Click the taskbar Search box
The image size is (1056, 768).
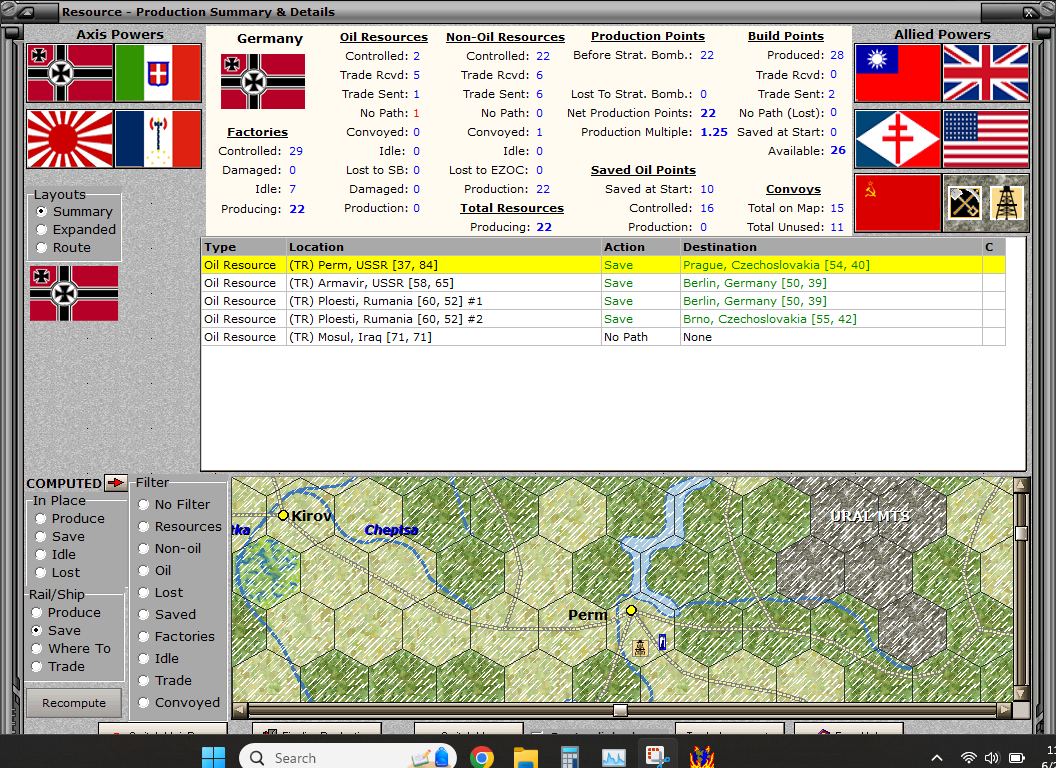click(x=348, y=757)
